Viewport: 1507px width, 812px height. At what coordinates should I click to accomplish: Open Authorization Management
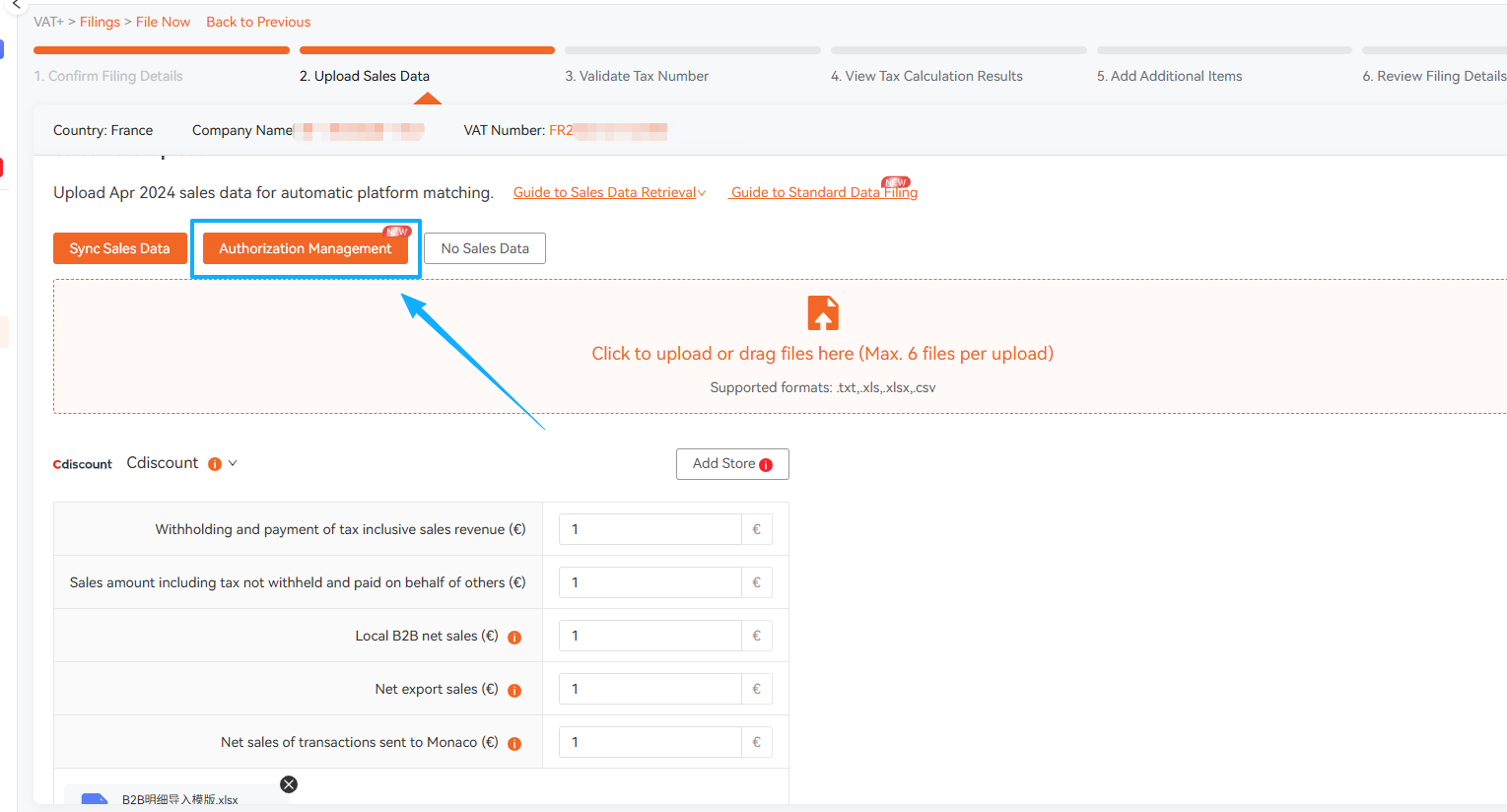coord(306,248)
